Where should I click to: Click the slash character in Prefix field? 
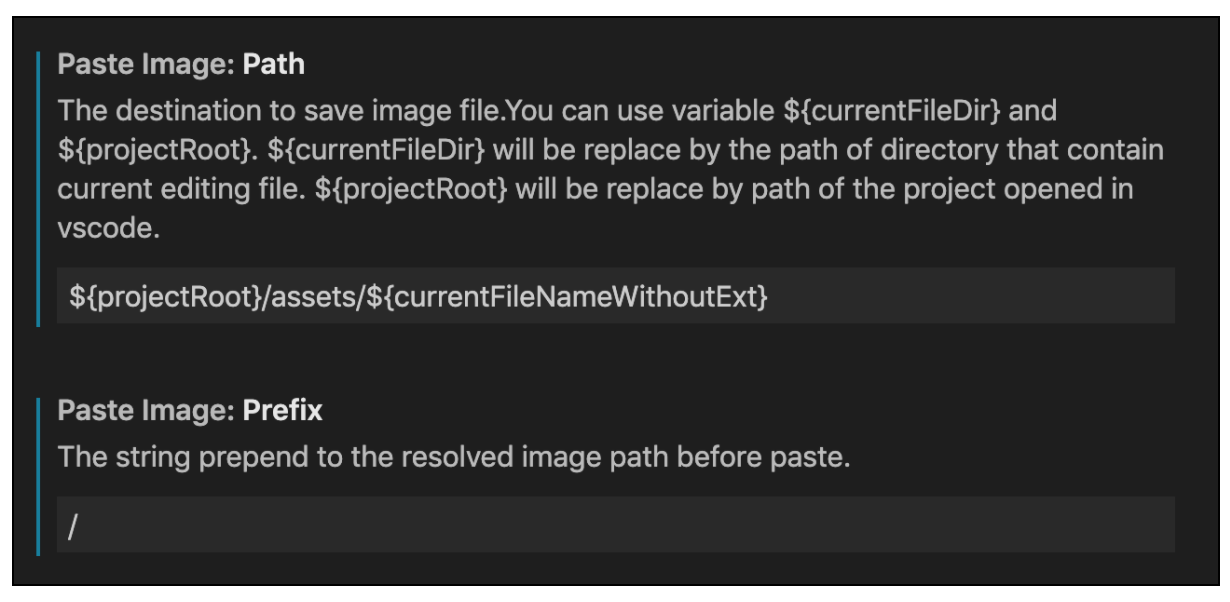click(x=73, y=525)
